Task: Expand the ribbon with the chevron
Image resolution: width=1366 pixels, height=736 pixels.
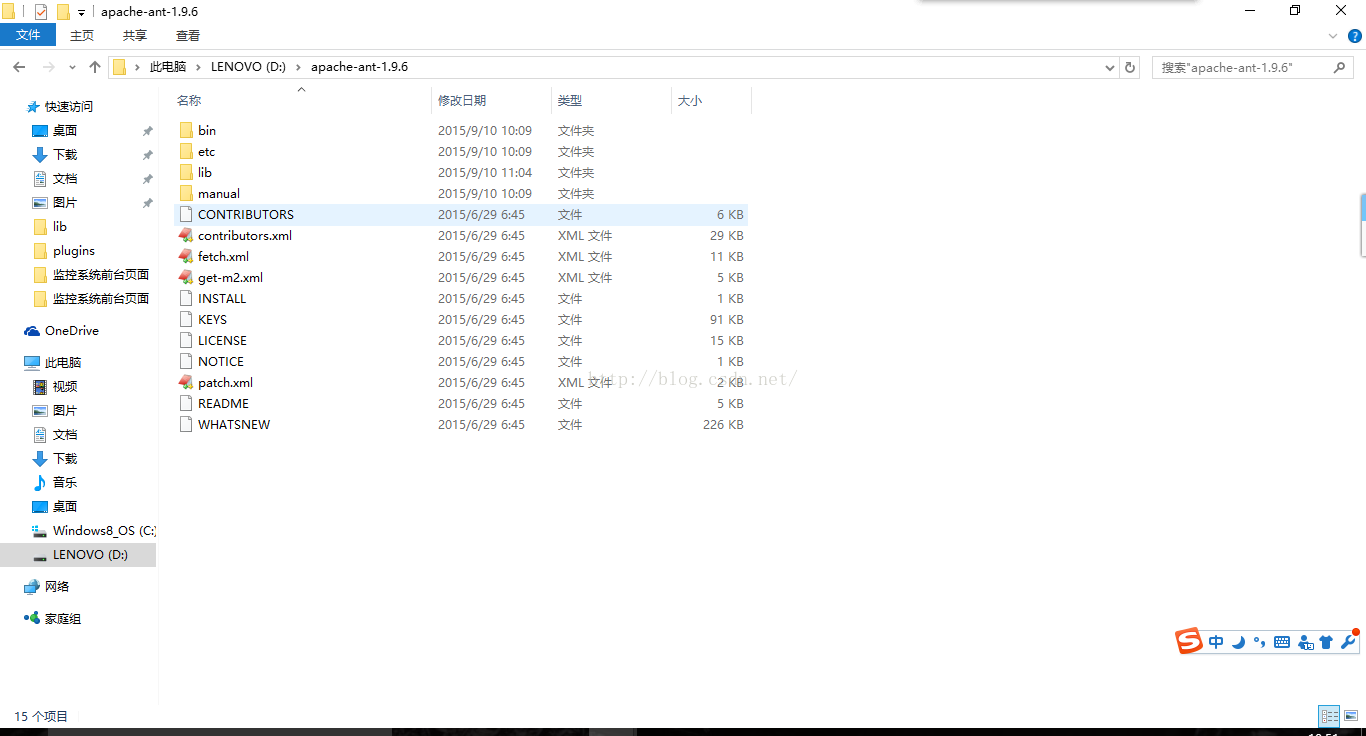Action: [x=1333, y=35]
